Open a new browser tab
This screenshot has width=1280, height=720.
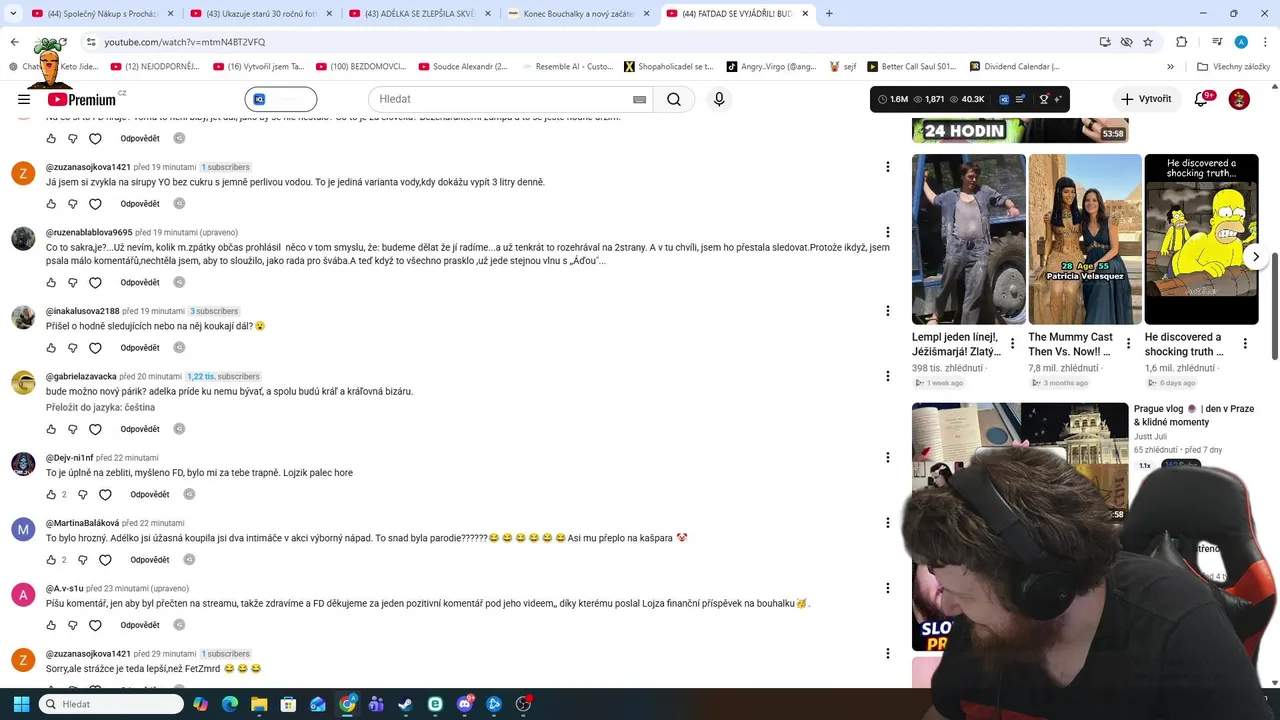click(829, 14)
